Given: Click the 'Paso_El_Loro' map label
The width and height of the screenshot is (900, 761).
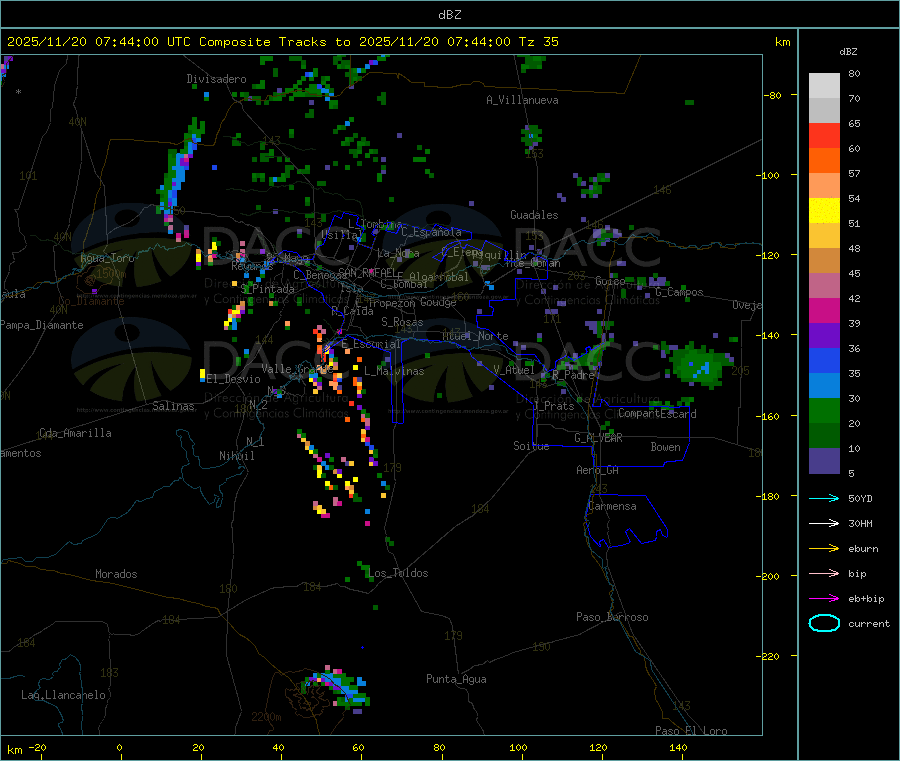Looking at the screenshot, I should [x=691, y=731].
